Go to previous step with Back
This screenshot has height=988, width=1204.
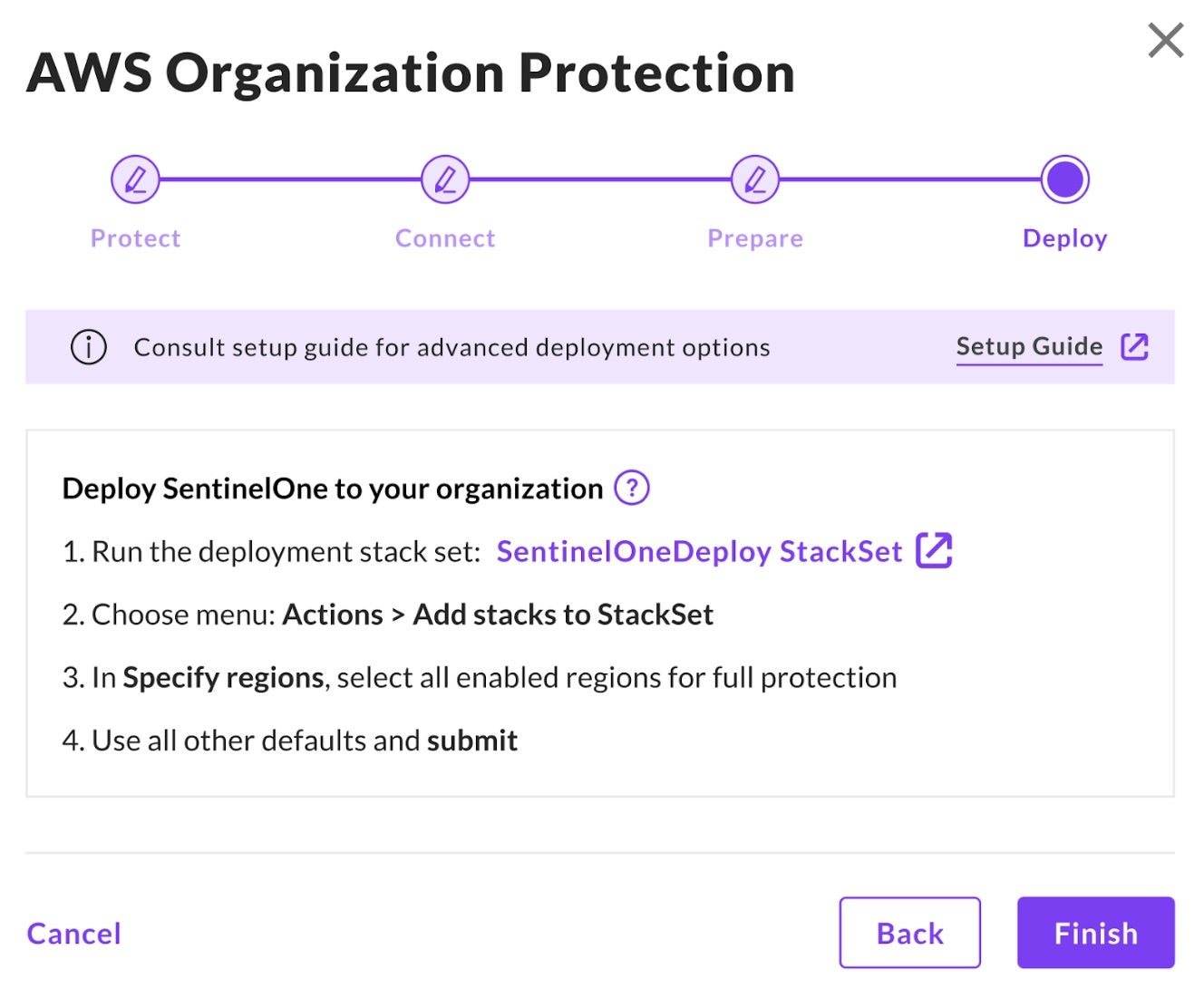[x=909, y=933]
